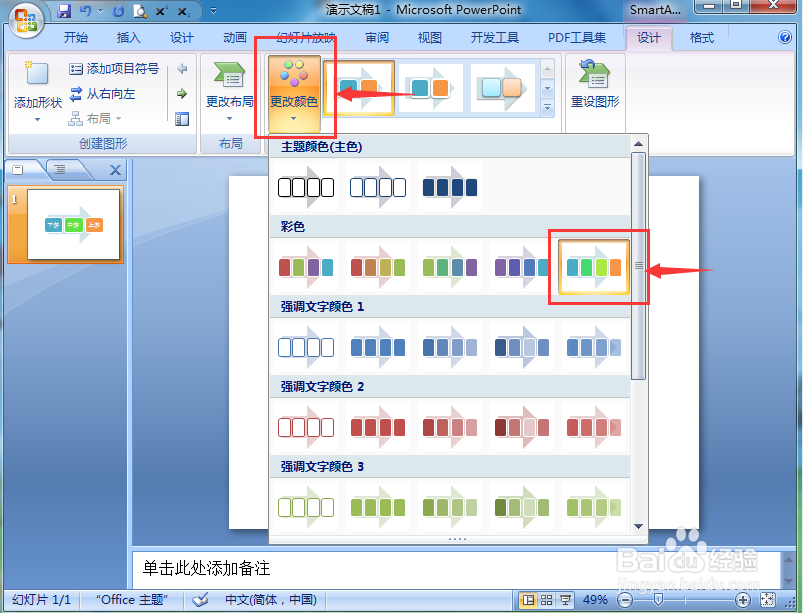Choose dark outline primary theme color
This screenshot has width=803, height=613.
tap(306, 187)
